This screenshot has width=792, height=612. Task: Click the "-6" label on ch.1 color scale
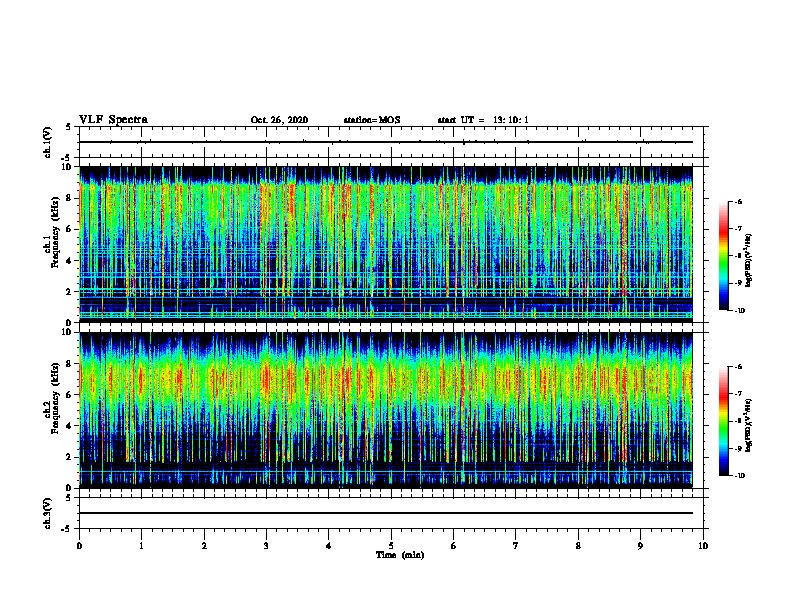(x=738, y=201)
